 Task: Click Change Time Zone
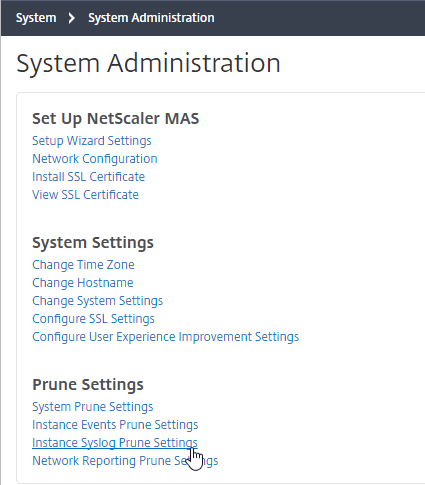click(83, 265)
